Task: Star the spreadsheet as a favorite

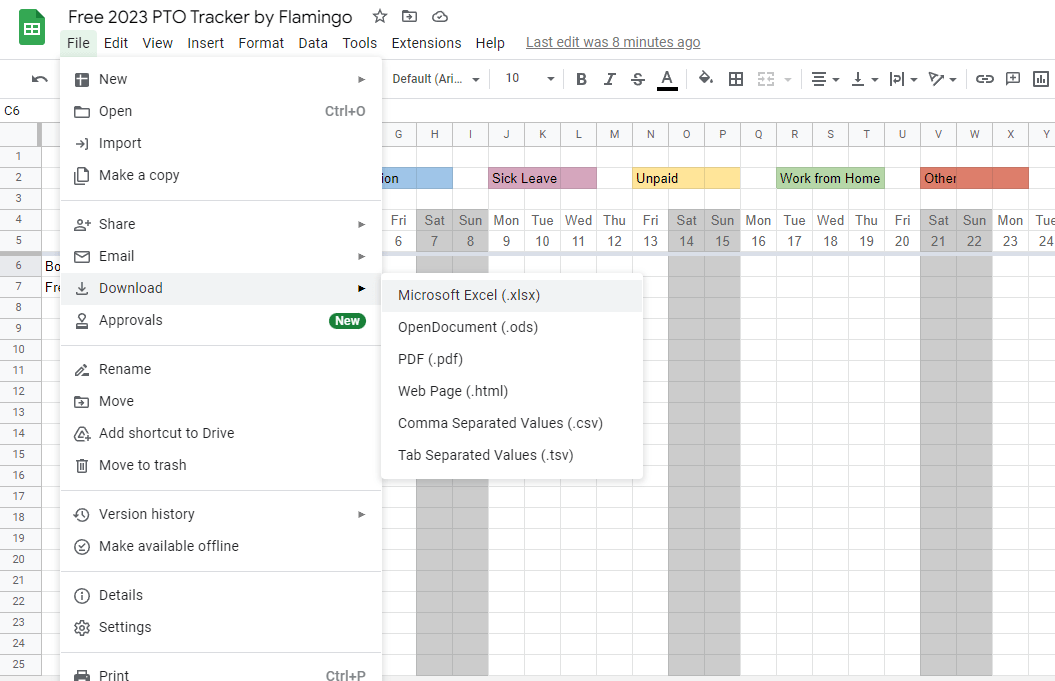Action: click(378, 16)
